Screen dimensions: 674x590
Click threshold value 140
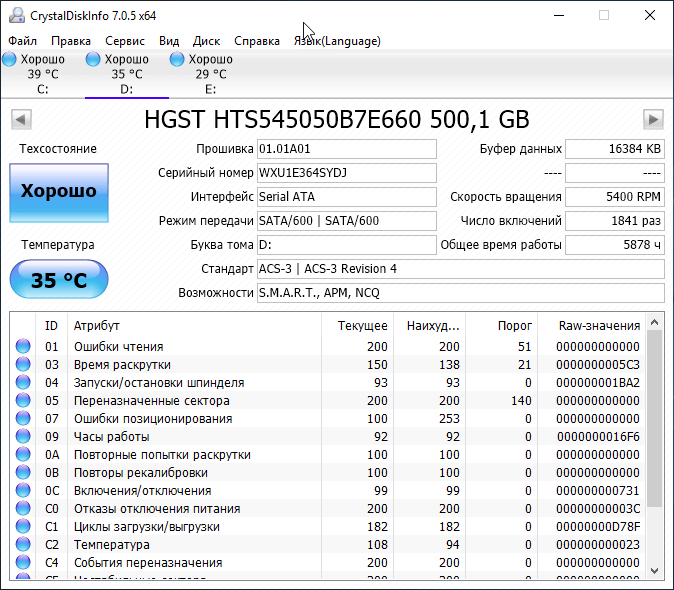coord(521,401)
